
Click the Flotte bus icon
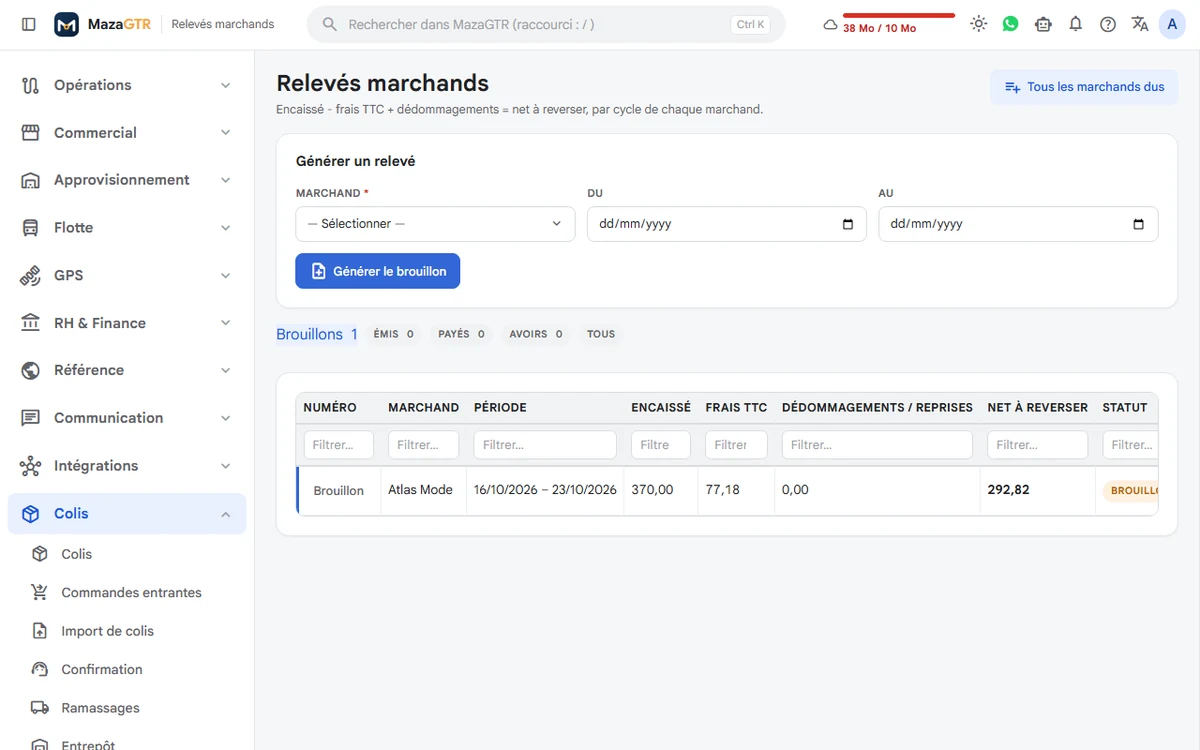(30, 228)
